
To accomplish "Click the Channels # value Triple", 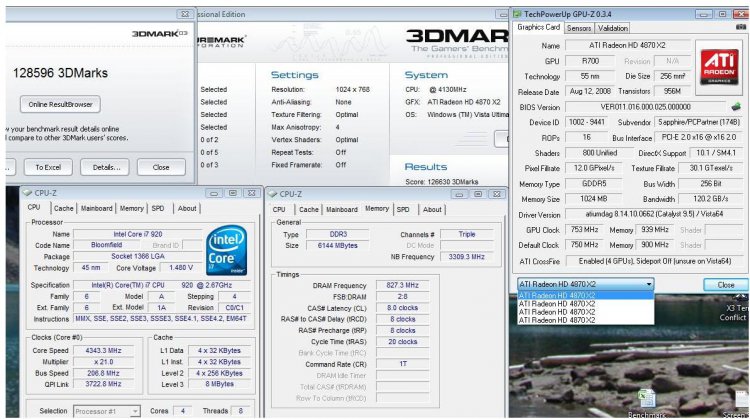I will 466,234.
